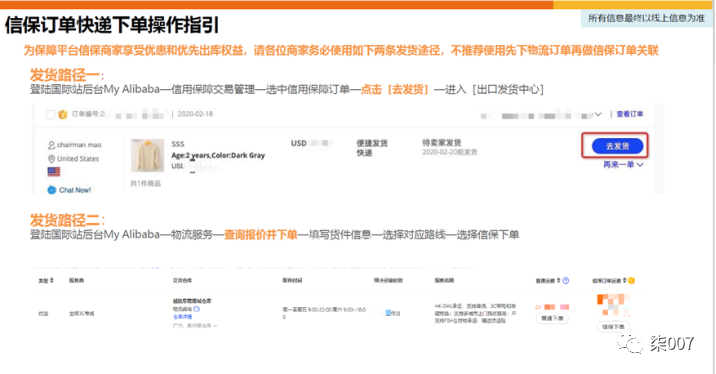Click the Chat Now bubble icon
Viewport: 716px width, 374px height.
(52, 190)
